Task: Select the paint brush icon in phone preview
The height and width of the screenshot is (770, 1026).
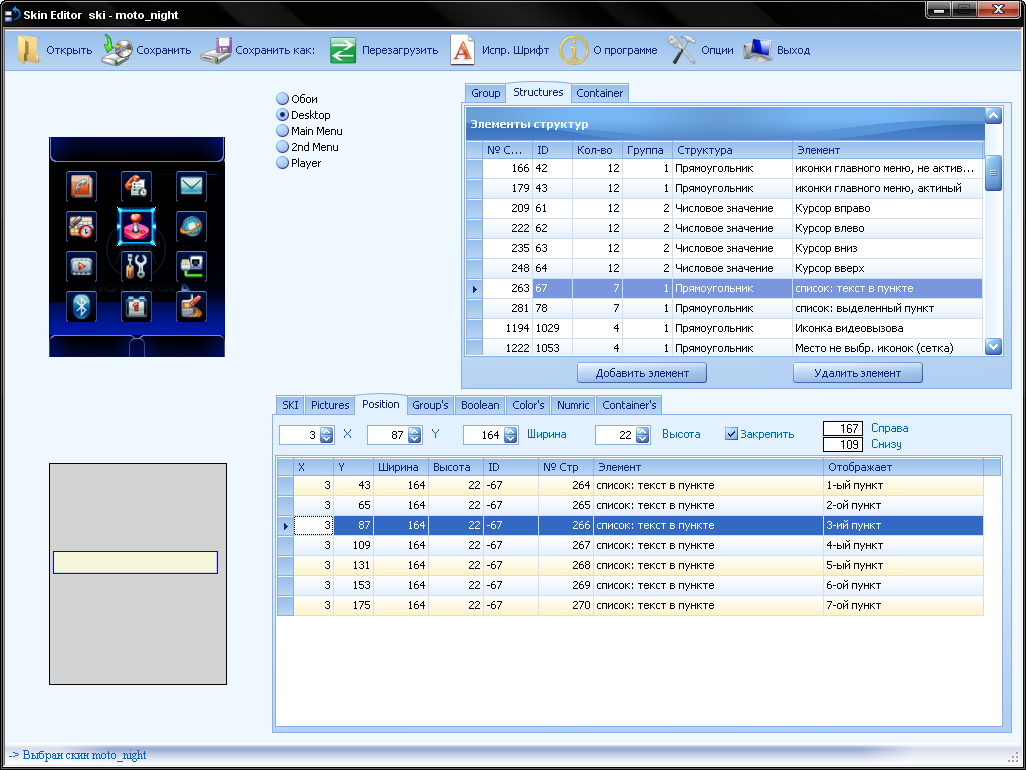Action: (191, 306)
